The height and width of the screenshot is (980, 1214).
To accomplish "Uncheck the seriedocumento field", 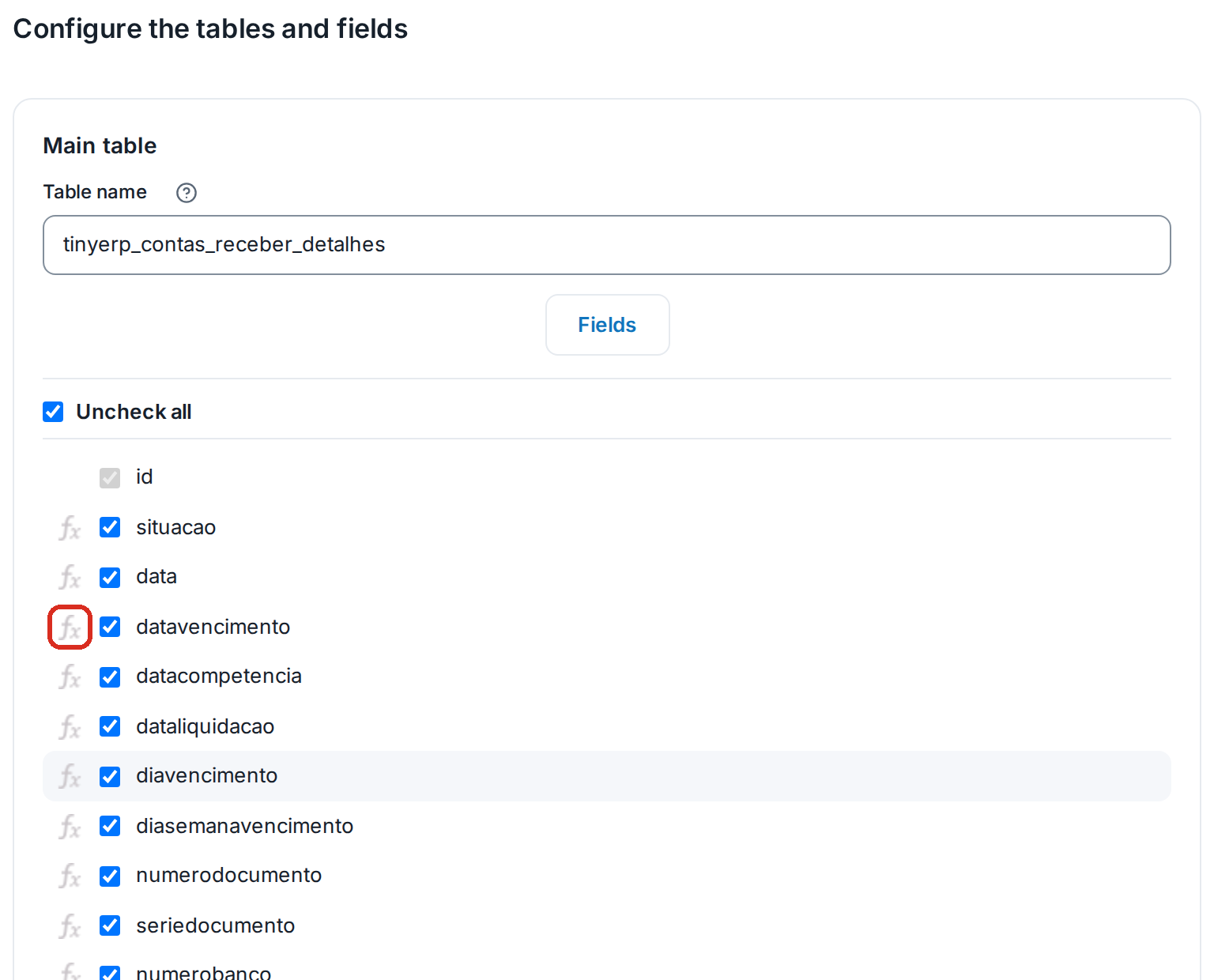I will point(110,925).
